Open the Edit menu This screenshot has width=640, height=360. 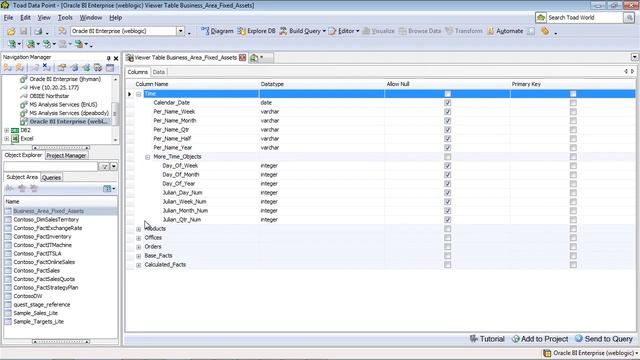point(25,18)
